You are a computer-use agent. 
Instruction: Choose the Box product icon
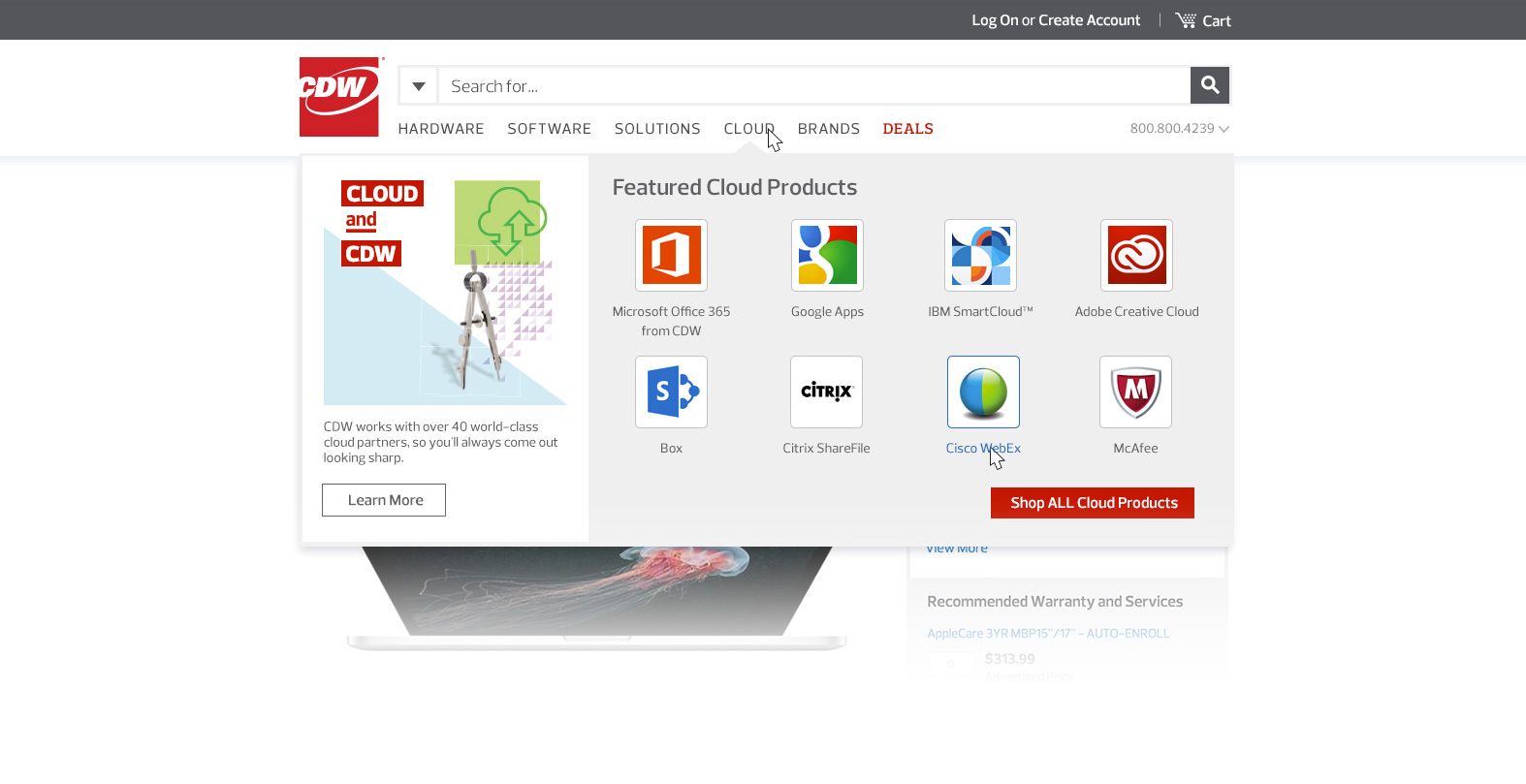(671, 392)
